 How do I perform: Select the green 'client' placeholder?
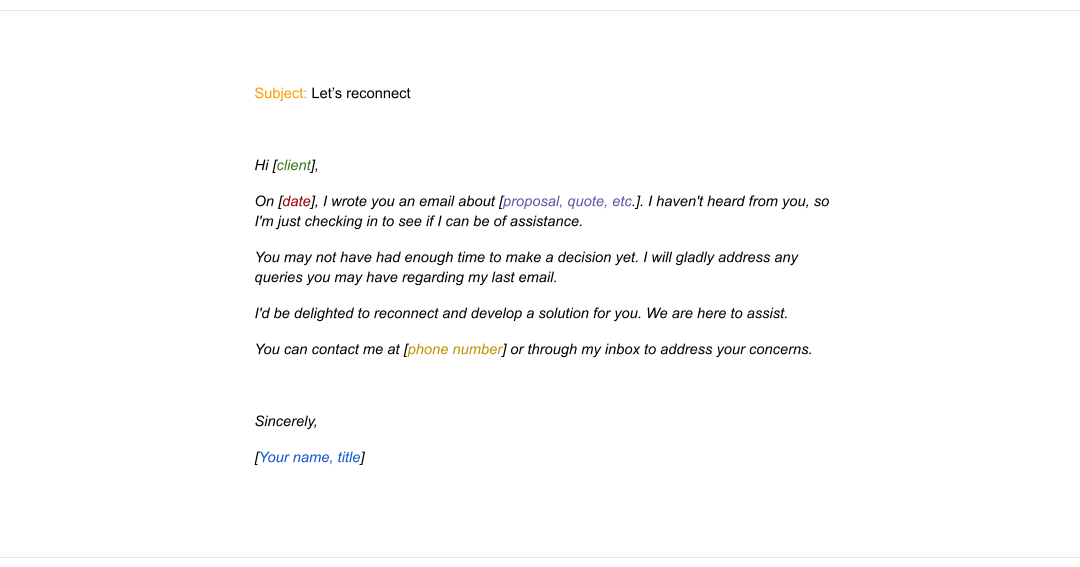pos(293,165)
